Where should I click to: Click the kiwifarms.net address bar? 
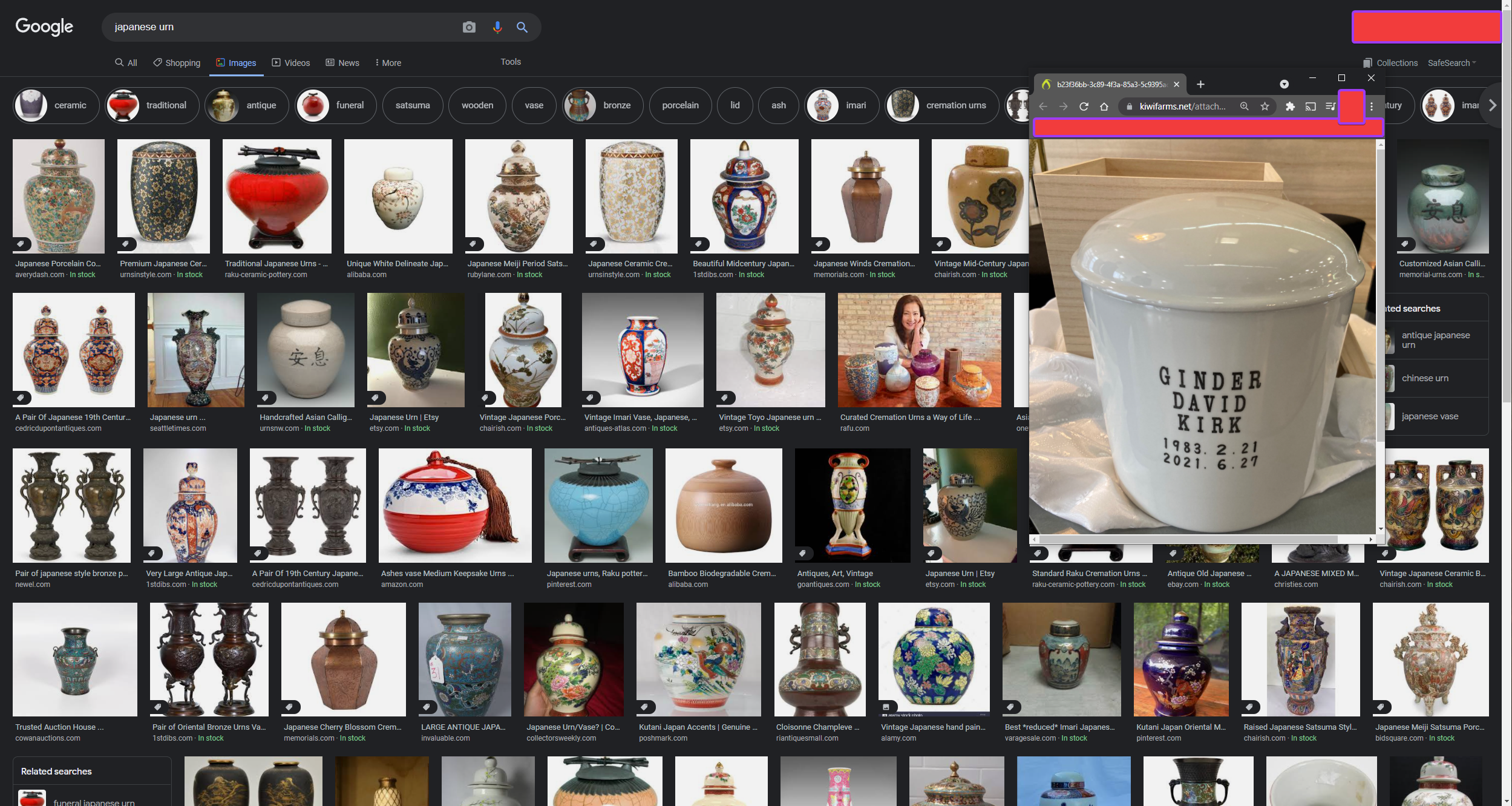pyautogui.click(x=1182, y=106)
